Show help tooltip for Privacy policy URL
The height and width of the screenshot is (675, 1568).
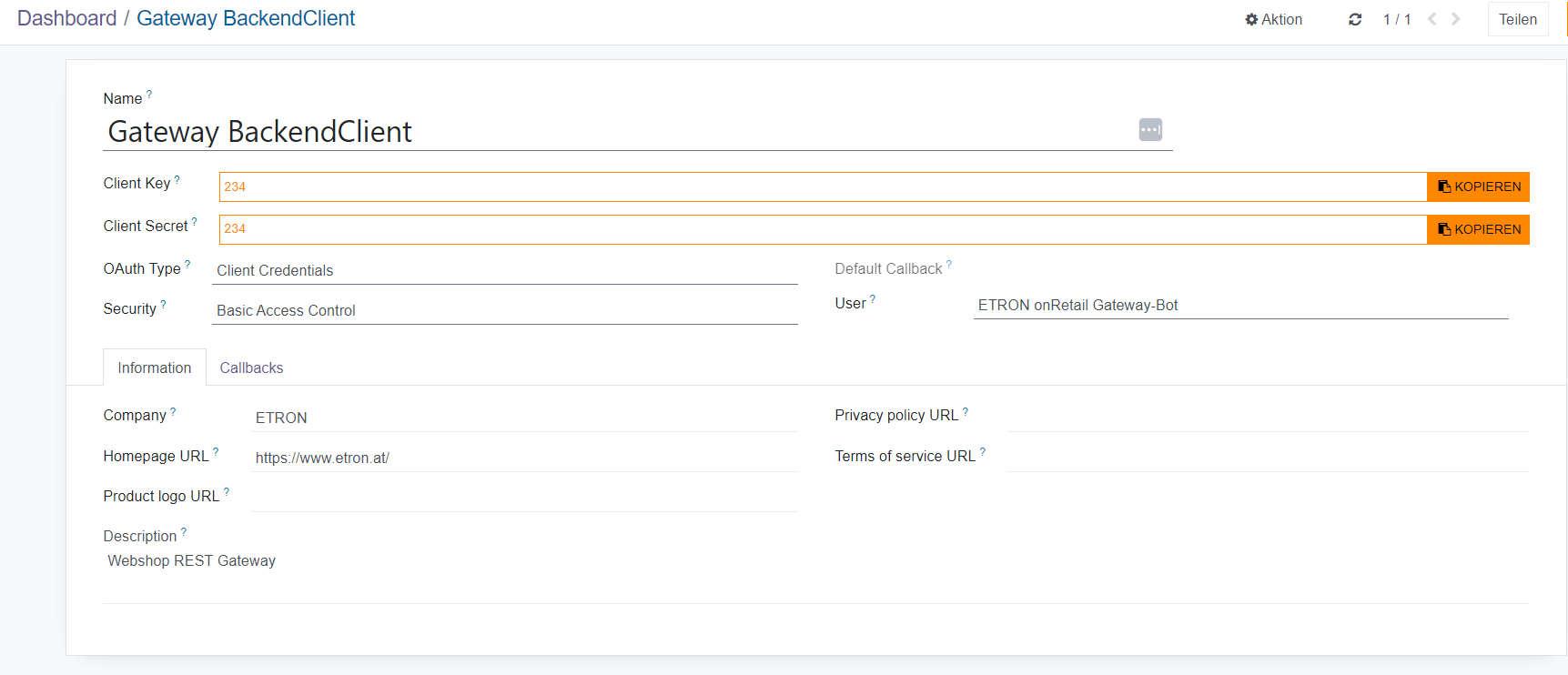966,411
